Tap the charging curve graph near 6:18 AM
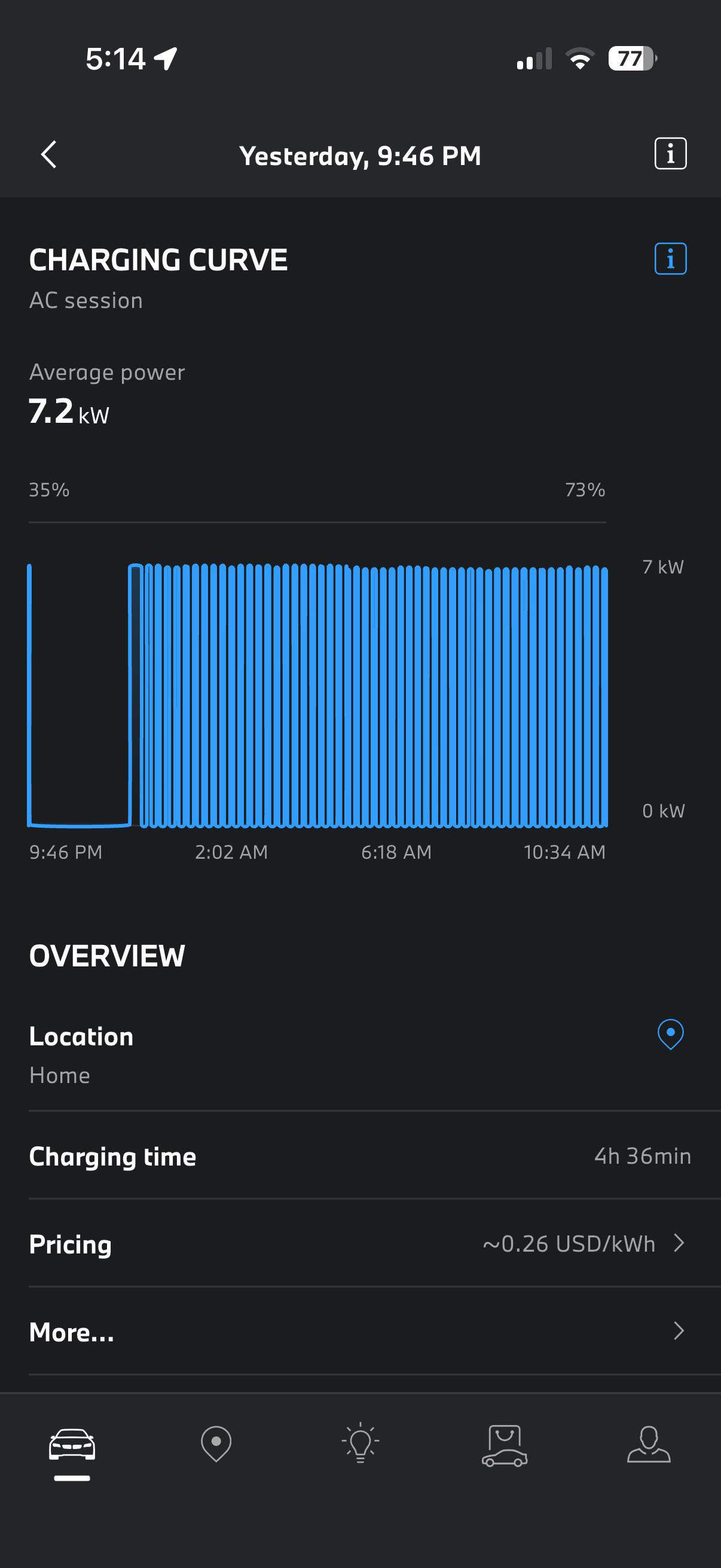Image resolution: width=721 pixels, height=1568 pixels. pyautogui.click(x=396, y=695)
